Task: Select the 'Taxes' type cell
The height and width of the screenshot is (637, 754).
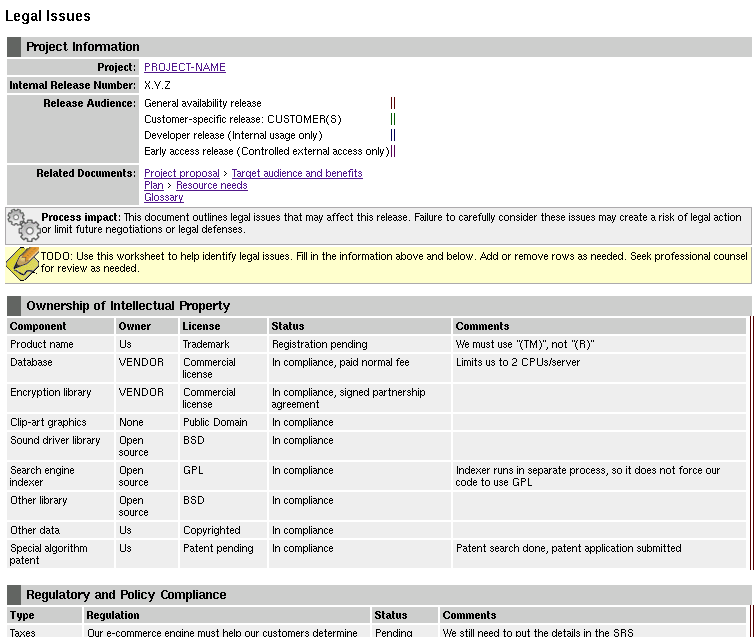Action: coord(44,632)
